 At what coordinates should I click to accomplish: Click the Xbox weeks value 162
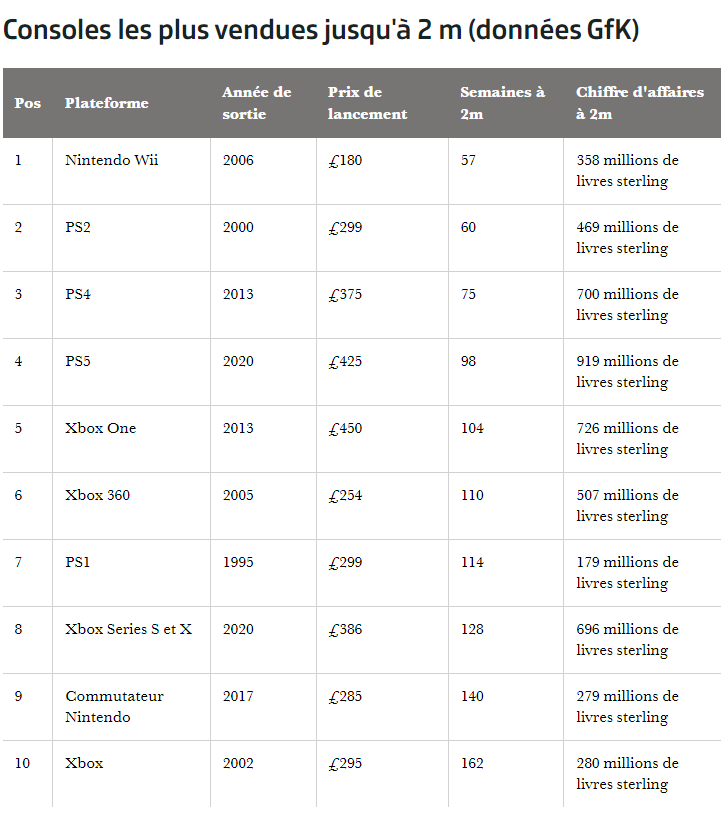click(472, 763)
